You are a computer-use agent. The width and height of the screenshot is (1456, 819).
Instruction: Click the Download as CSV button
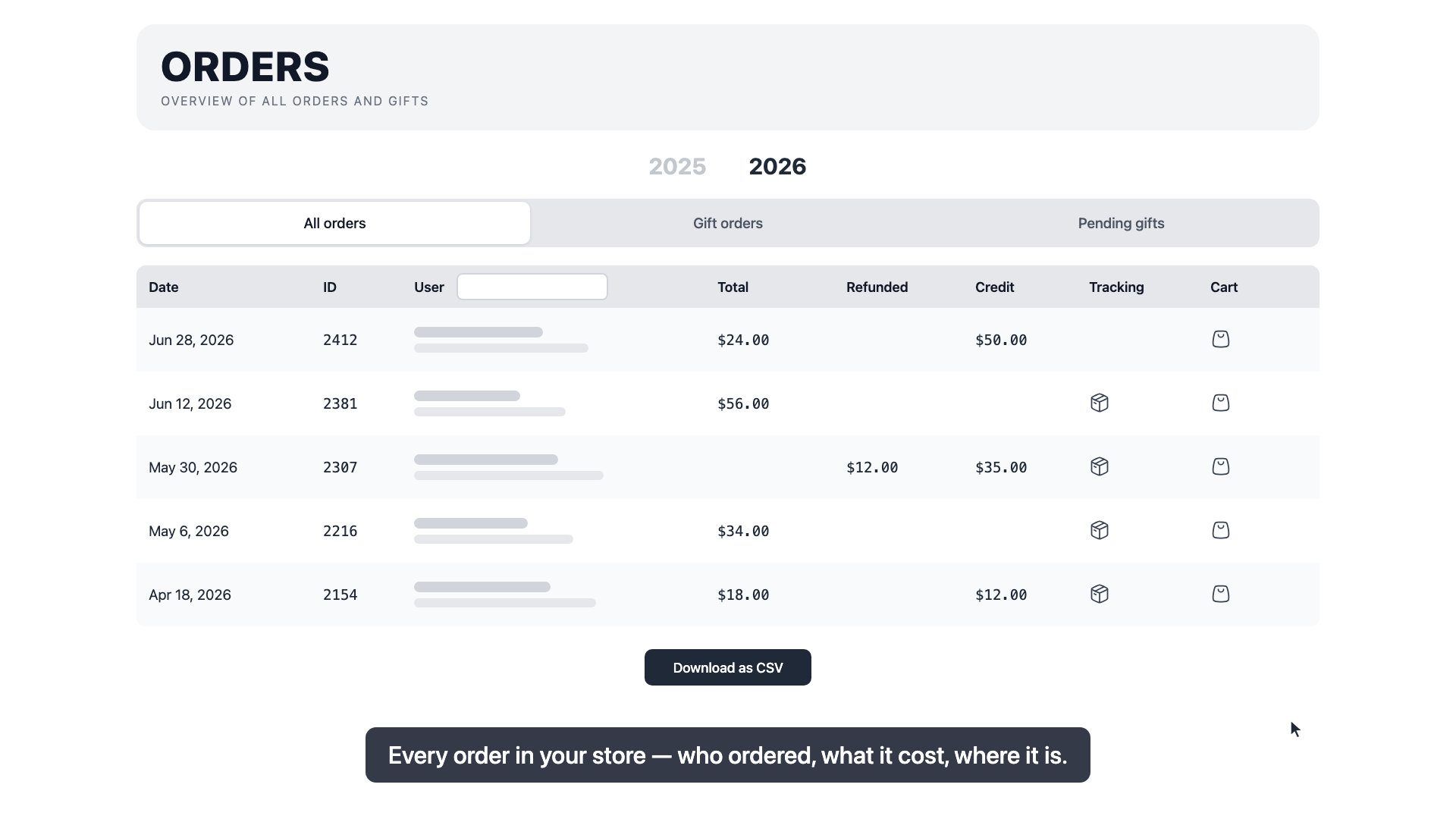[x=728, y=667]
